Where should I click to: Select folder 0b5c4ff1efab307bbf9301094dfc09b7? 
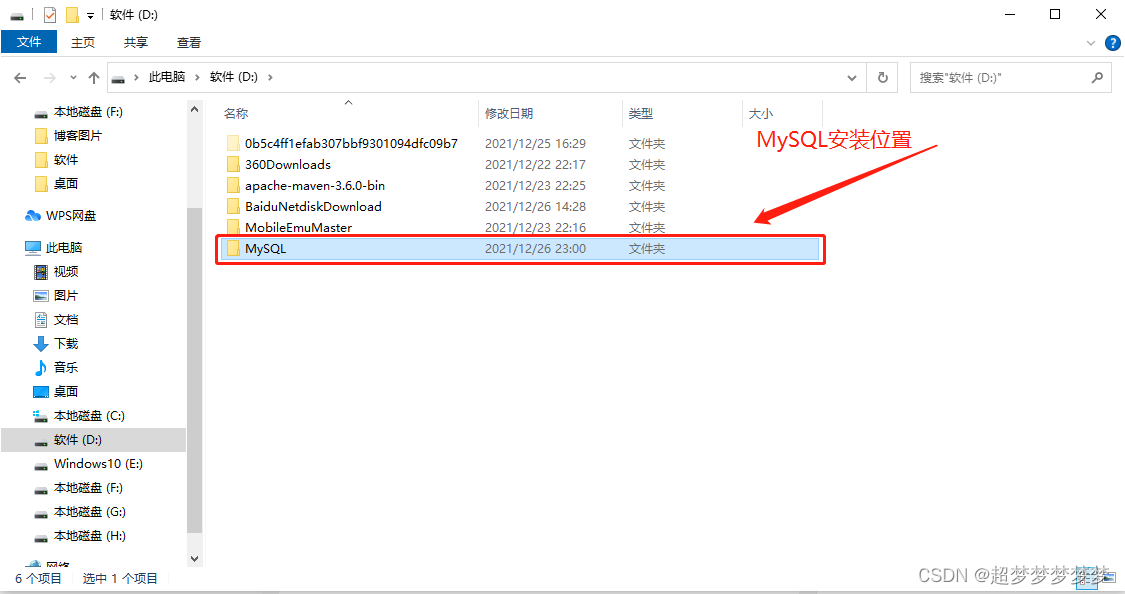[x=351, y=143]
